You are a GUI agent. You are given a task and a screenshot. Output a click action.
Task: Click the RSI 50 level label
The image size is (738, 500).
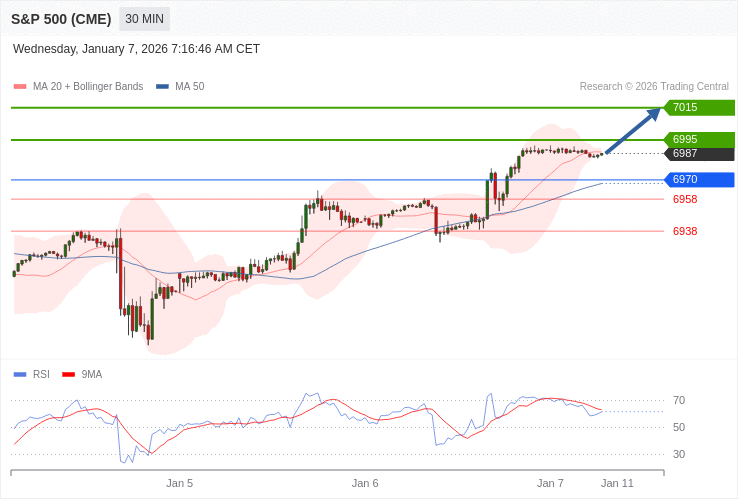(x=679, y=427)
